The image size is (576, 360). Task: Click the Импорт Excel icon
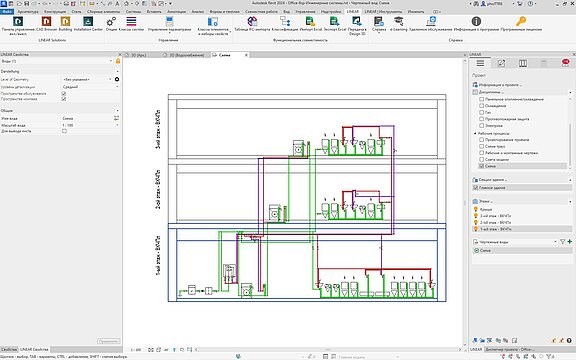(310, 22)
